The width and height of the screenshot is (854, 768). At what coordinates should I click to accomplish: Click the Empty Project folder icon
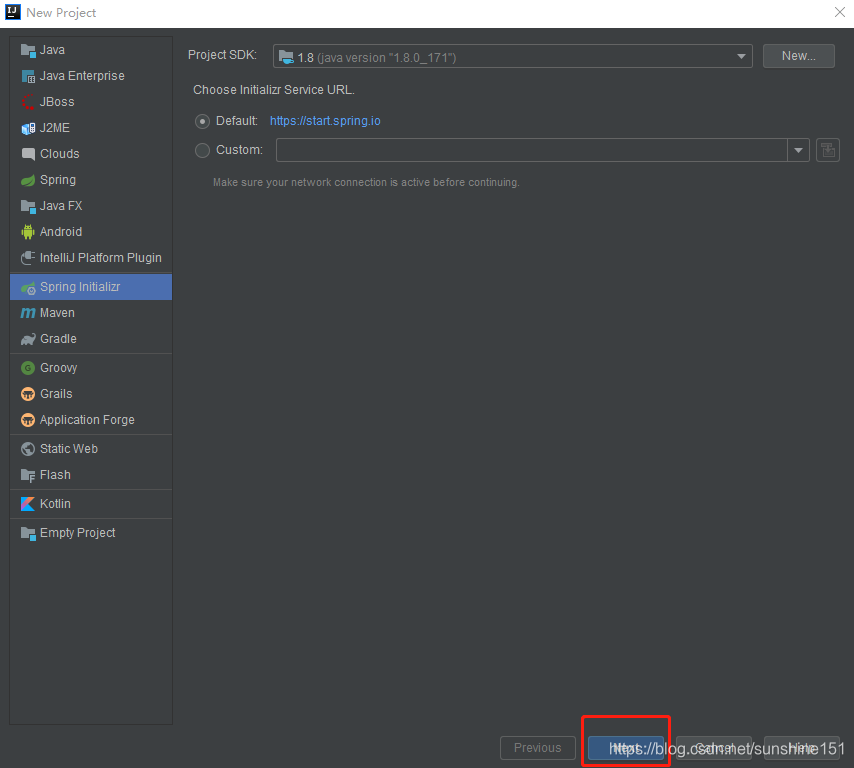tap(28, 533)
